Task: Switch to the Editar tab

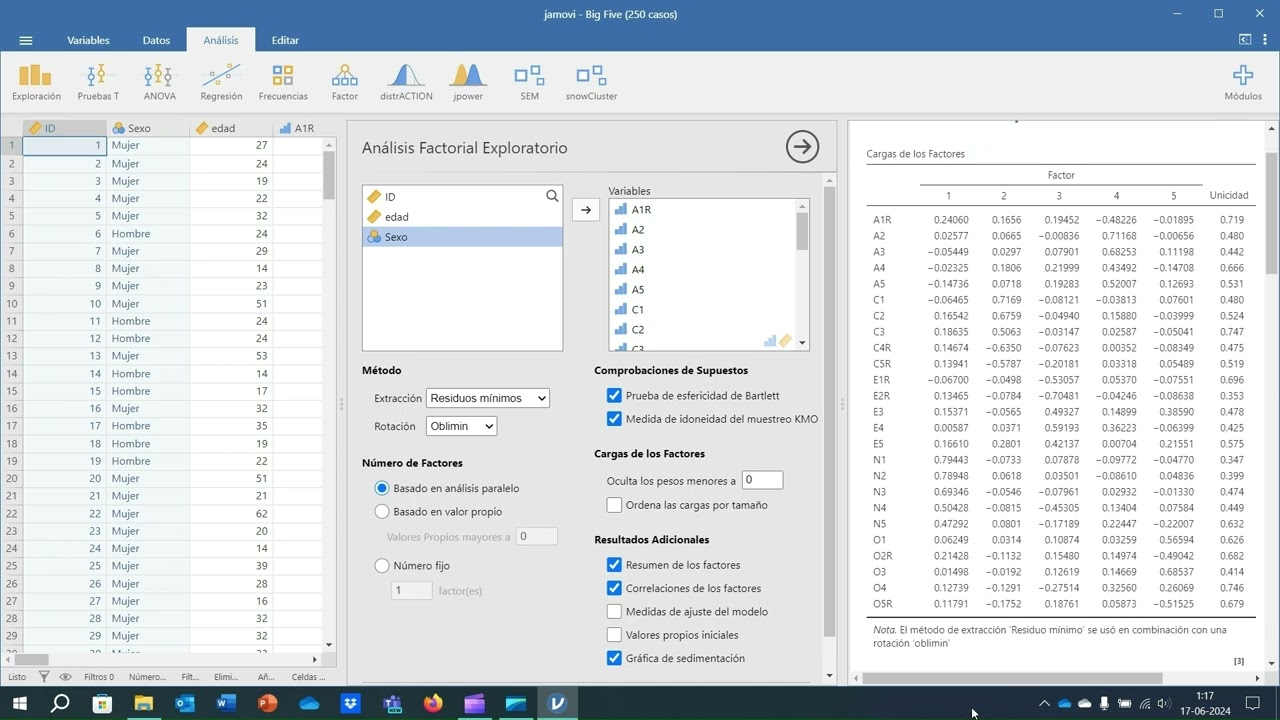Action: click(285, 40)
